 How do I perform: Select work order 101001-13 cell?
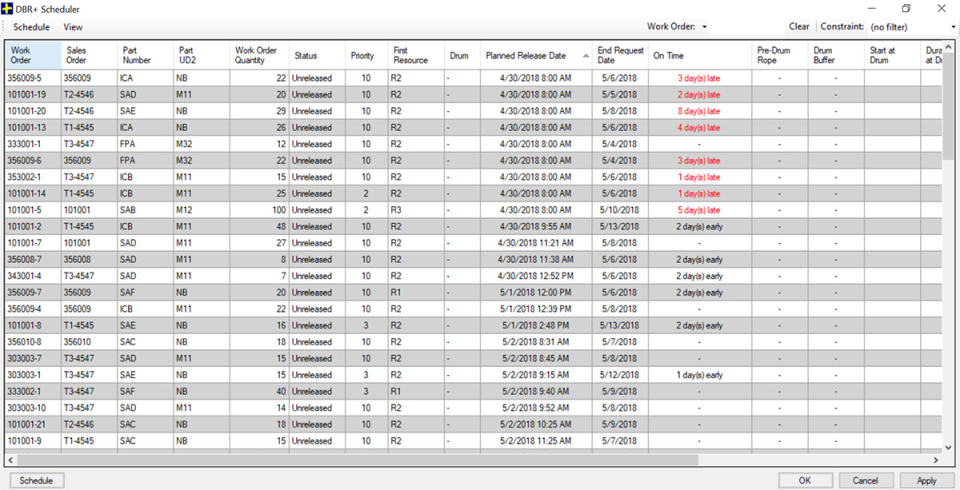click(33, 127)
